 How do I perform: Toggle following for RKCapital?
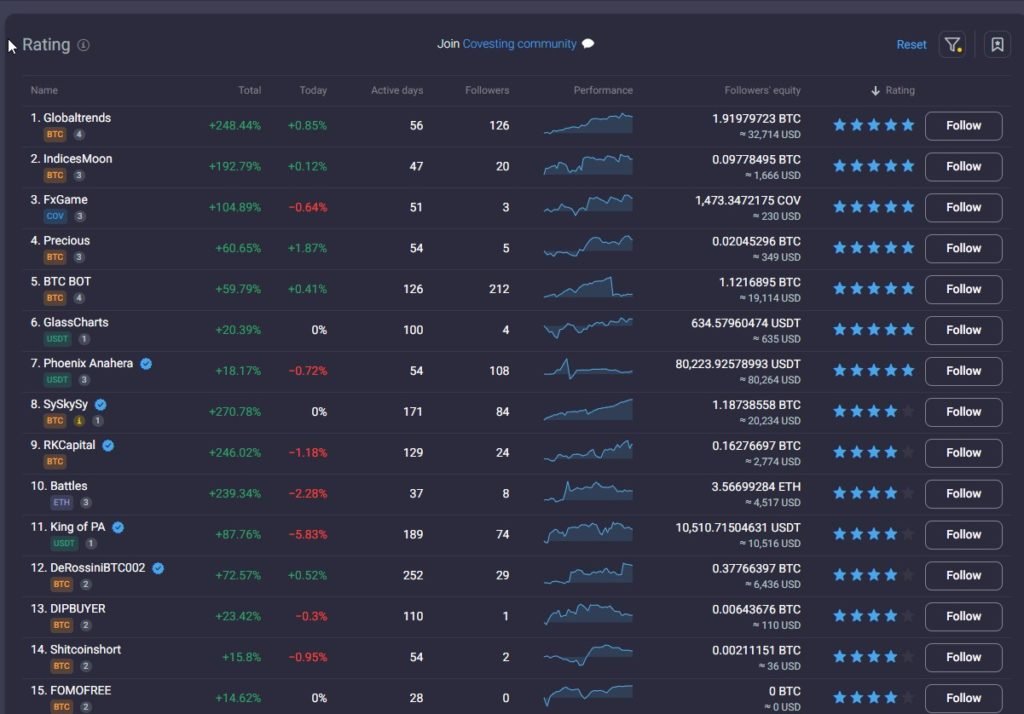pos(962,453)
